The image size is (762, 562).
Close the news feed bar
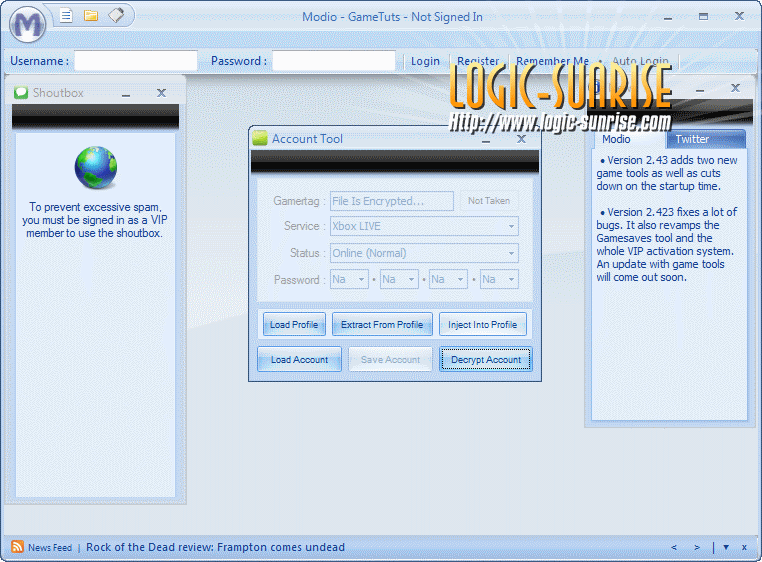(744, 547)
